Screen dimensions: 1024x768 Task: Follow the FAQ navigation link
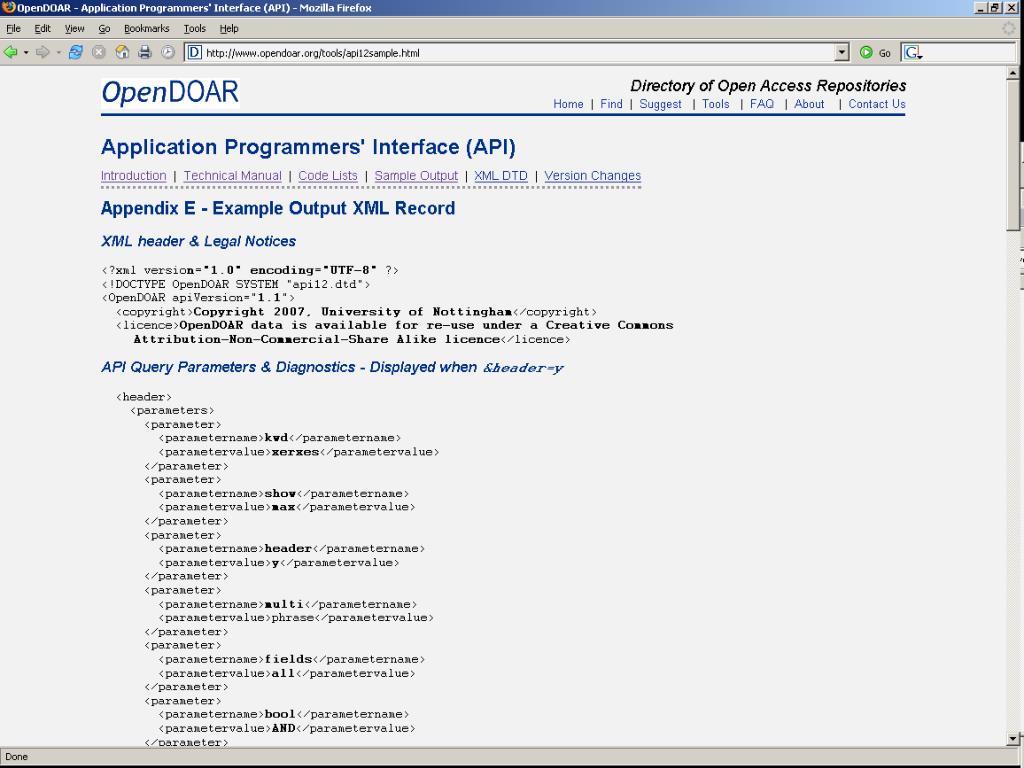point(761,104)
